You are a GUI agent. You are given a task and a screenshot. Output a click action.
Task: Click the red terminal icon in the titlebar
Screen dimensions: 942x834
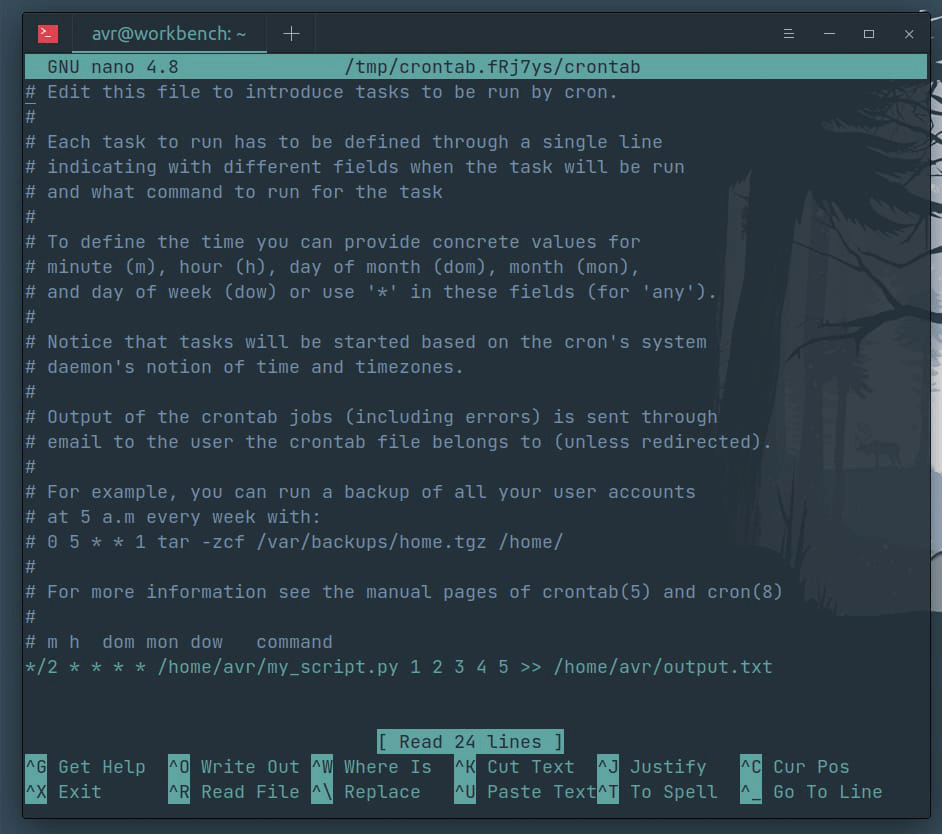point(48,32)
